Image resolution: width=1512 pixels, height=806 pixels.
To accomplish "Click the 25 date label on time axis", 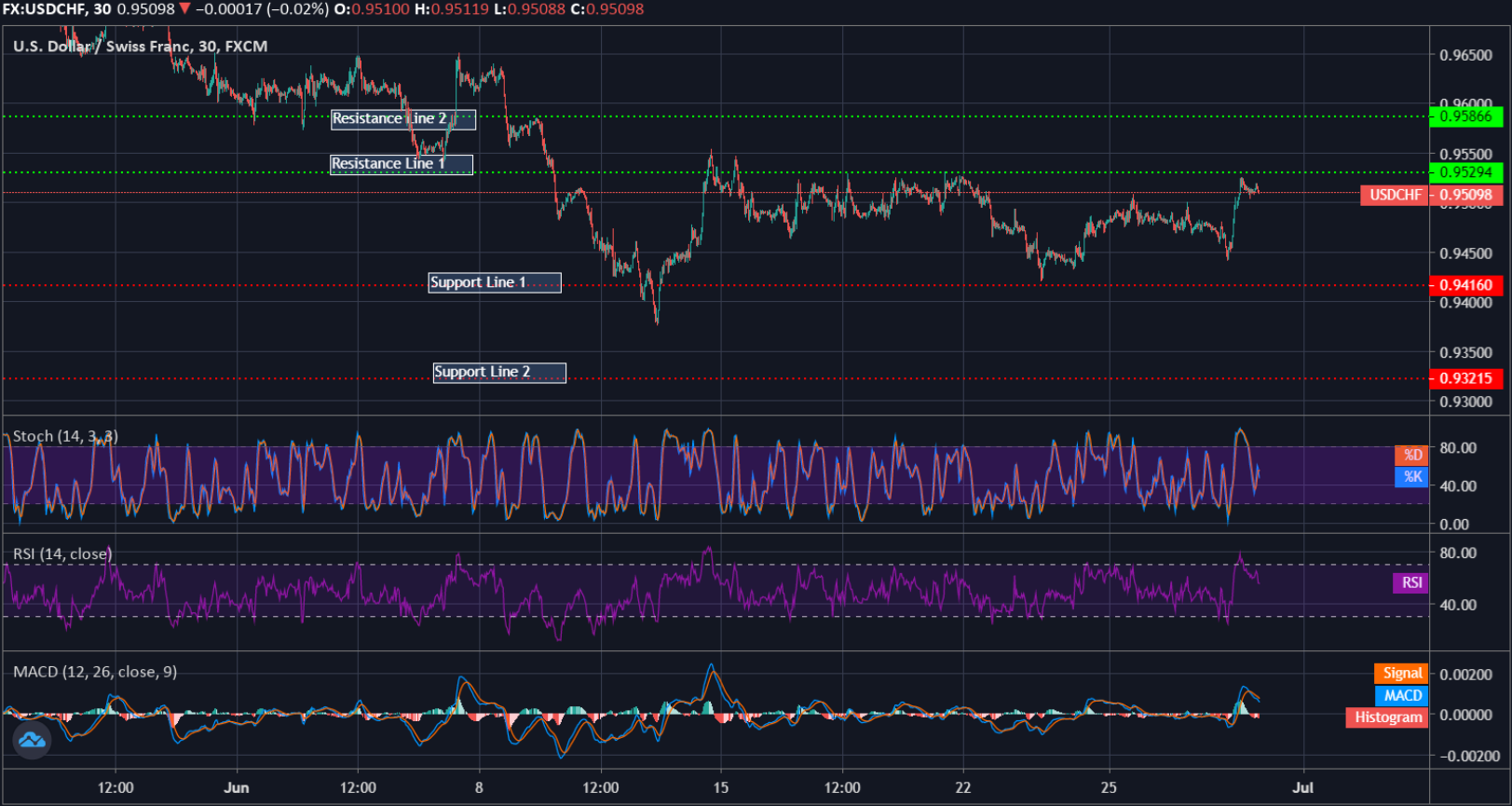I will (x=1109, y=787).
